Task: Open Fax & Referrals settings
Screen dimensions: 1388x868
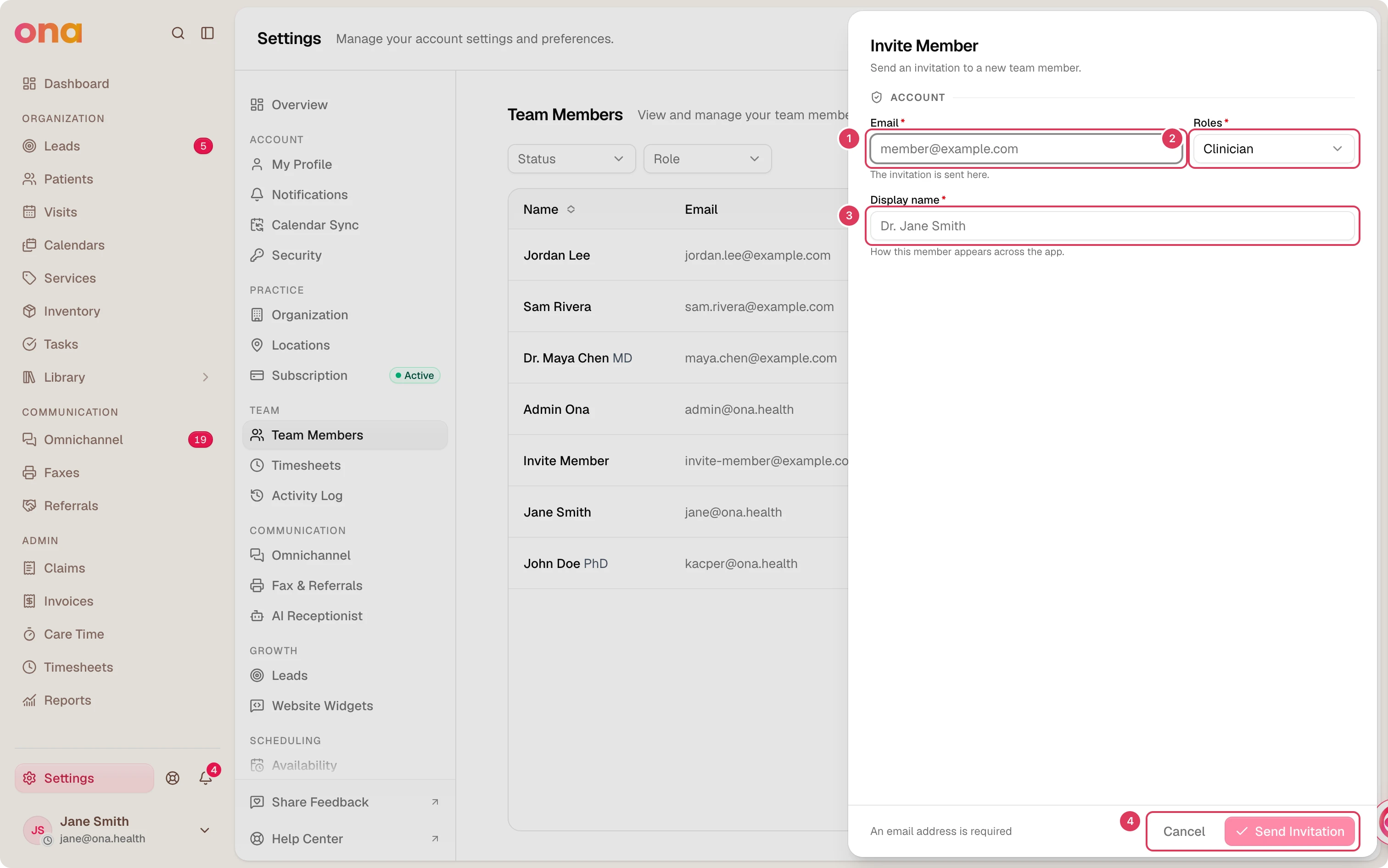Action: pyautogui.click(x=345, y=585)
